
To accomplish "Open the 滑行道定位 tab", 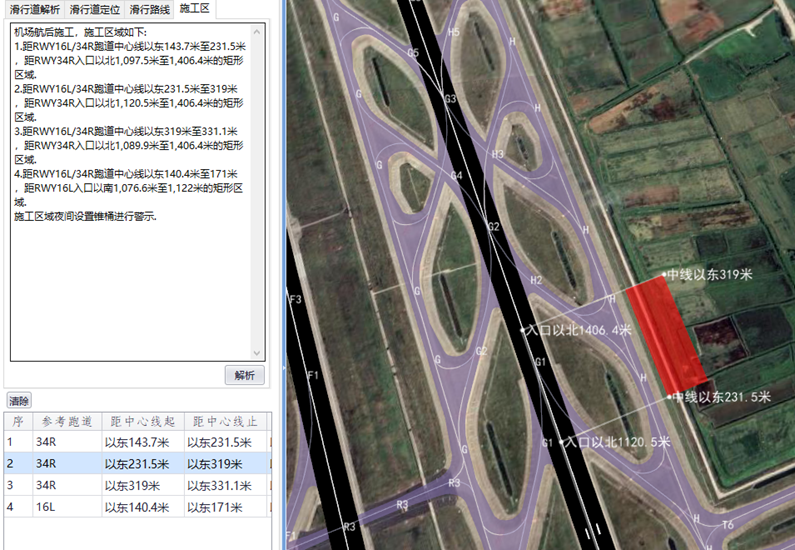I will click(x=96, y=9).
